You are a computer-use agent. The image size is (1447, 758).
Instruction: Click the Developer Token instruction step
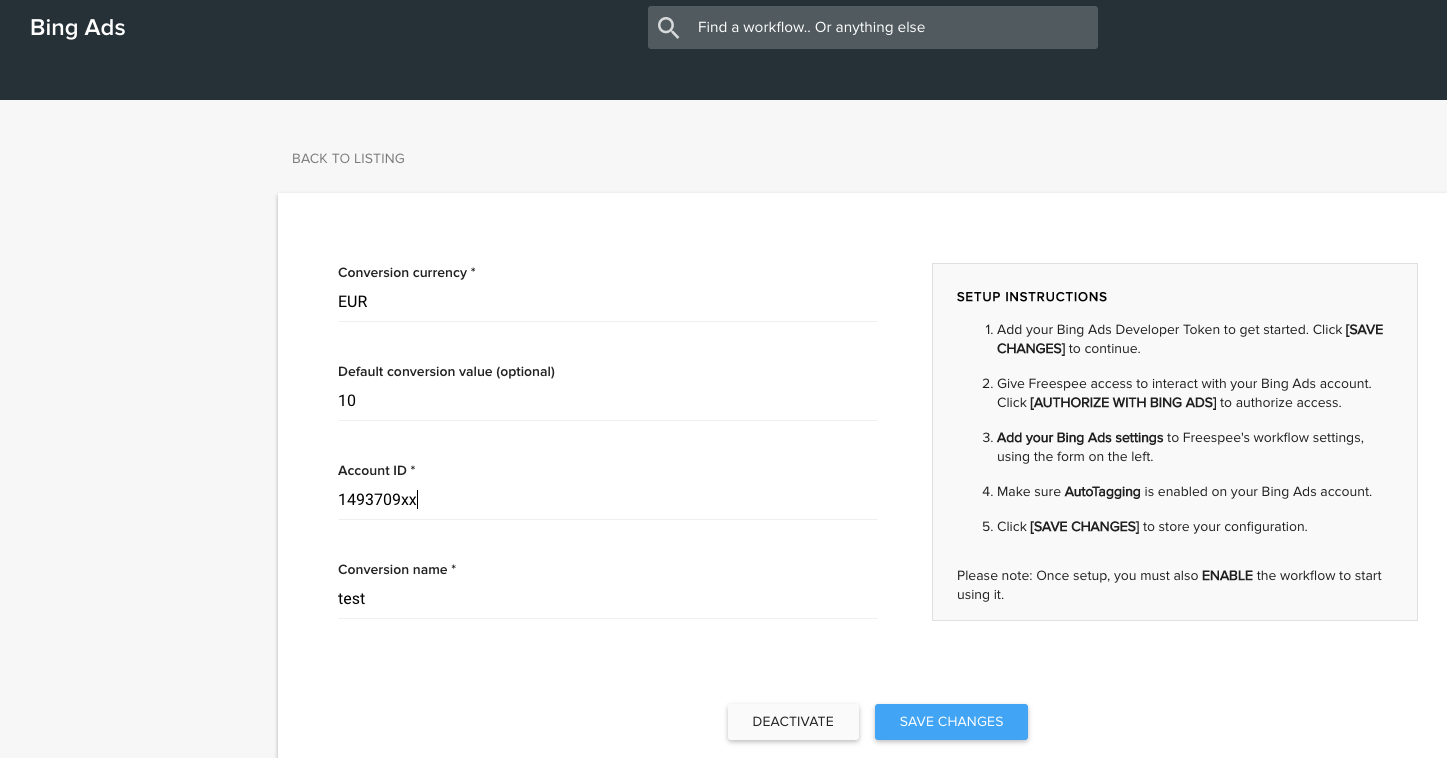pos(1190,339)
